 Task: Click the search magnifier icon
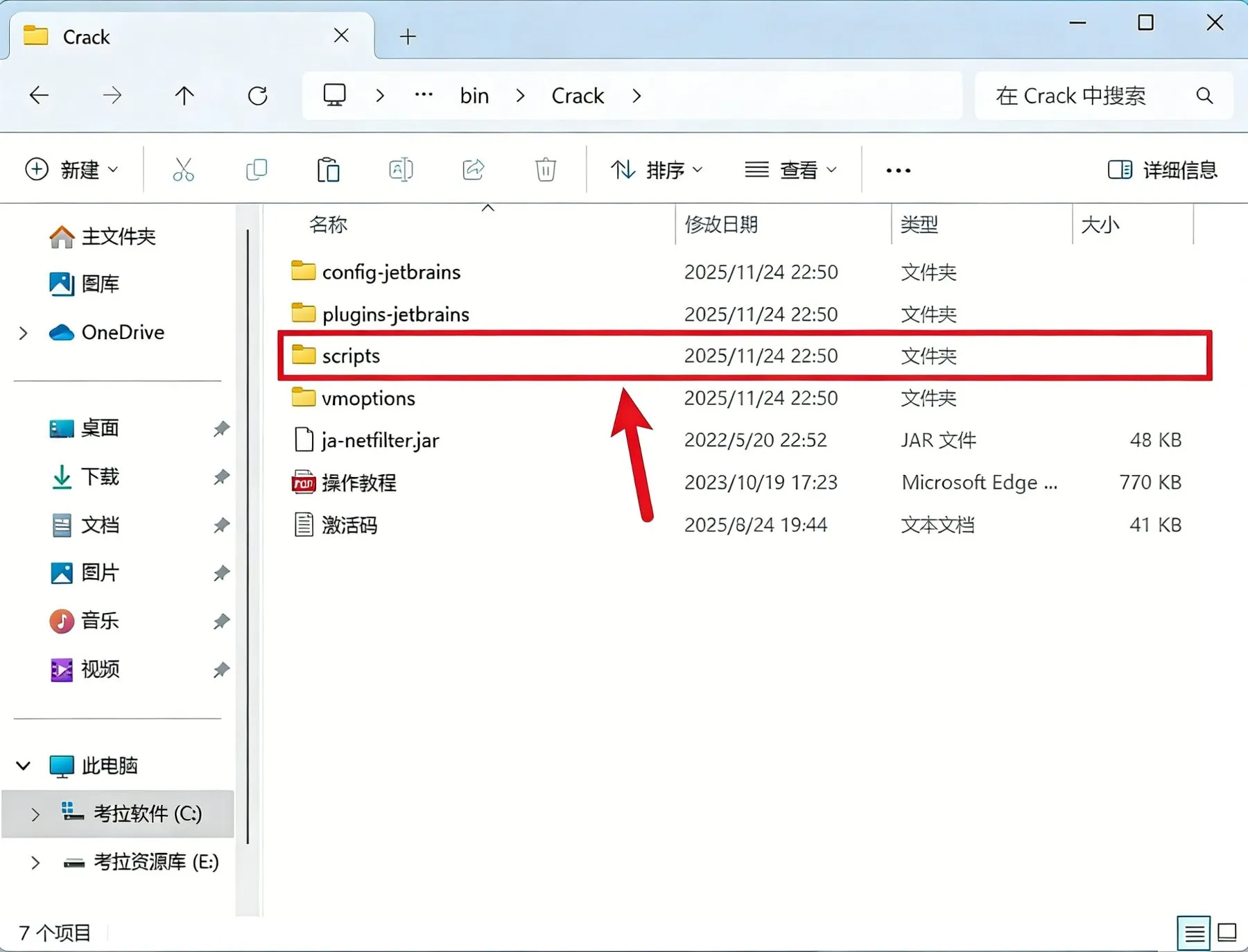(1205, 96)
